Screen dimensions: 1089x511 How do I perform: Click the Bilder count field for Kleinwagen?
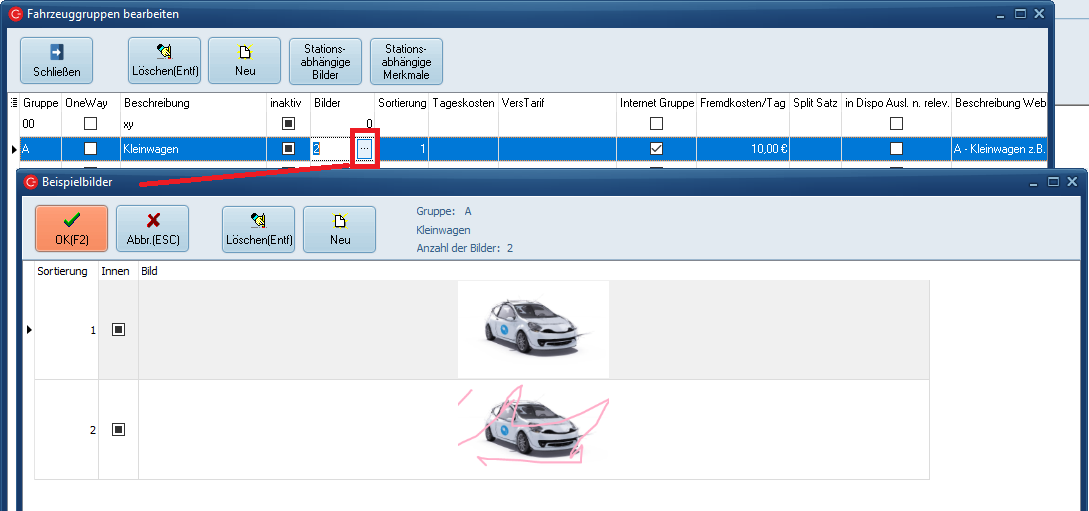pos(331,148)
